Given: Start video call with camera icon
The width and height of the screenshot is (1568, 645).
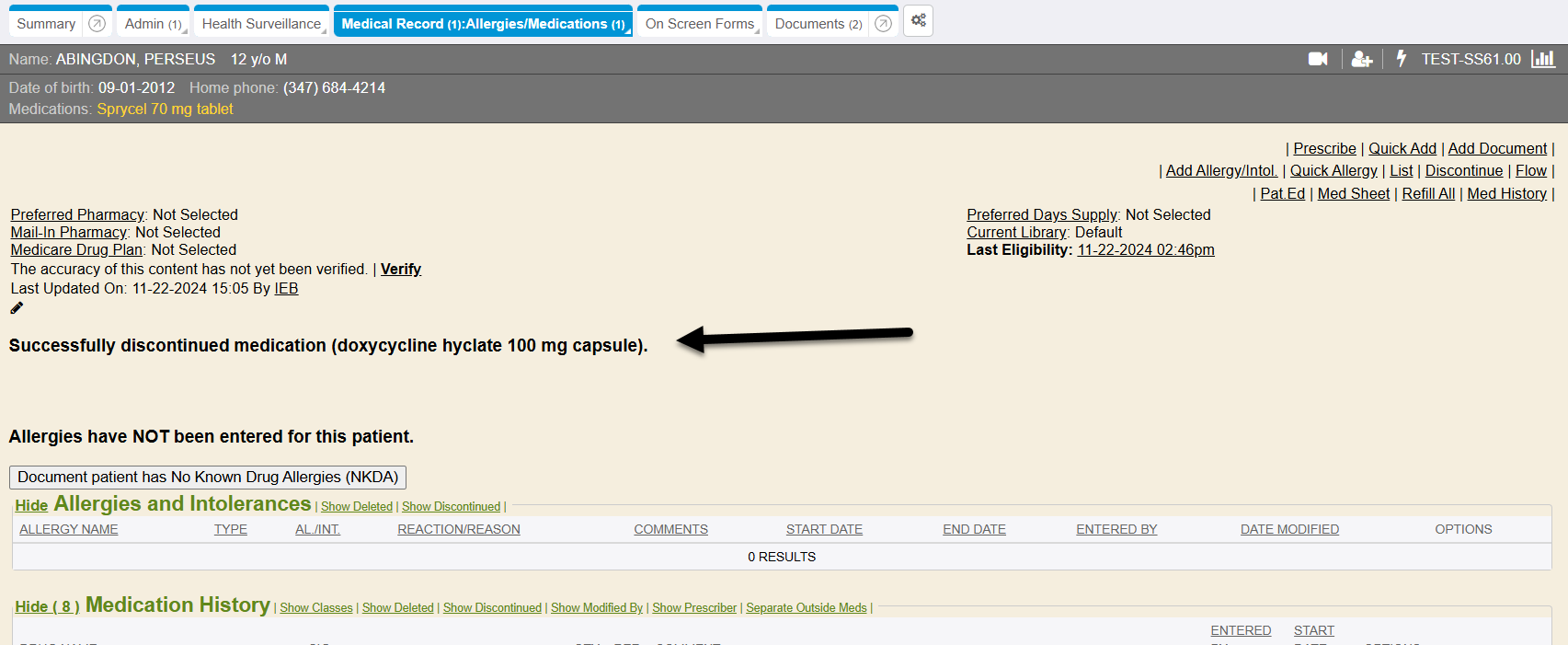Looking at the screenshot, I should pyautogui.click(x=1317, y=59).
